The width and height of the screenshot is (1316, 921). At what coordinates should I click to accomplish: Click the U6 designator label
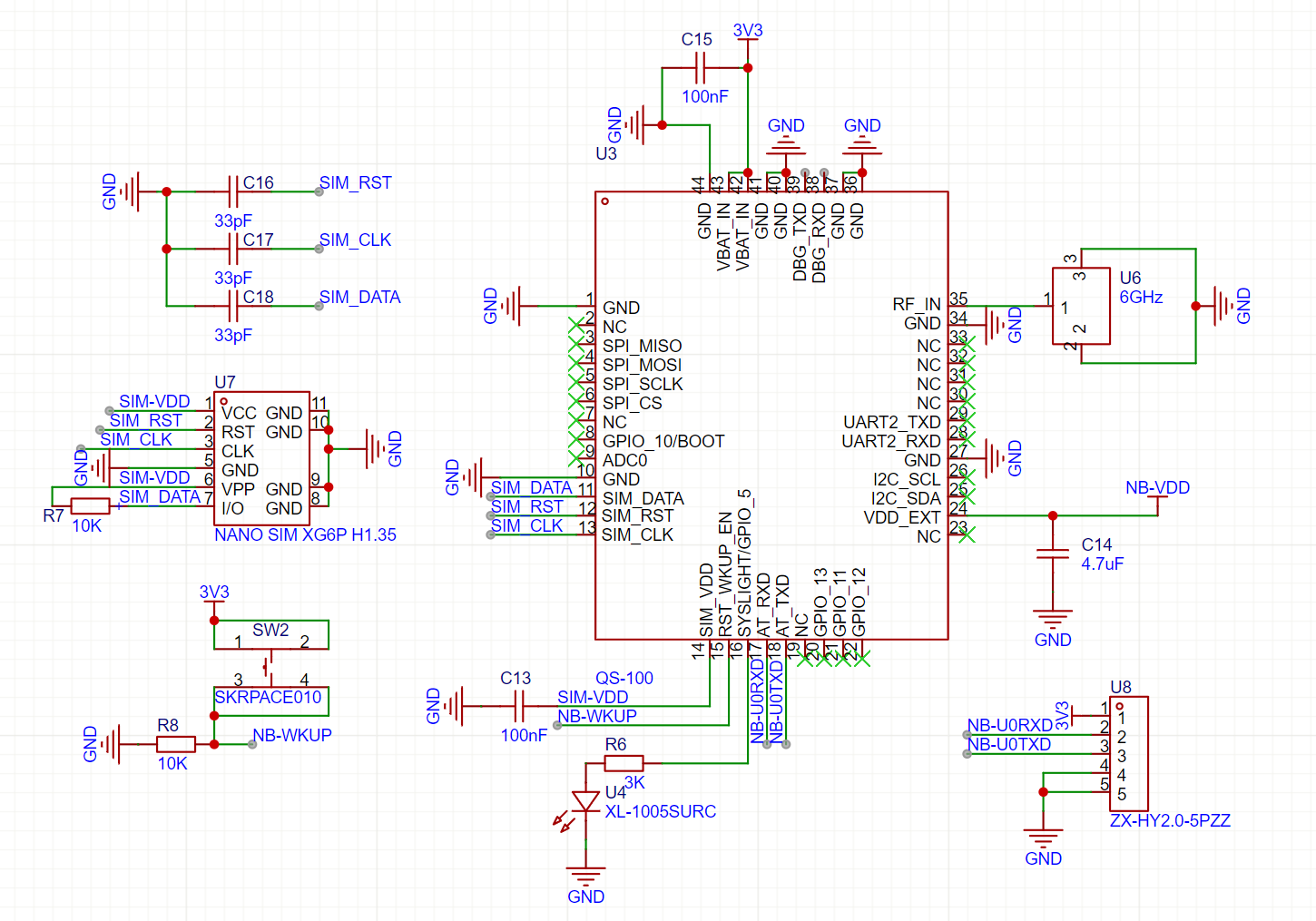tap(1130, 278)
